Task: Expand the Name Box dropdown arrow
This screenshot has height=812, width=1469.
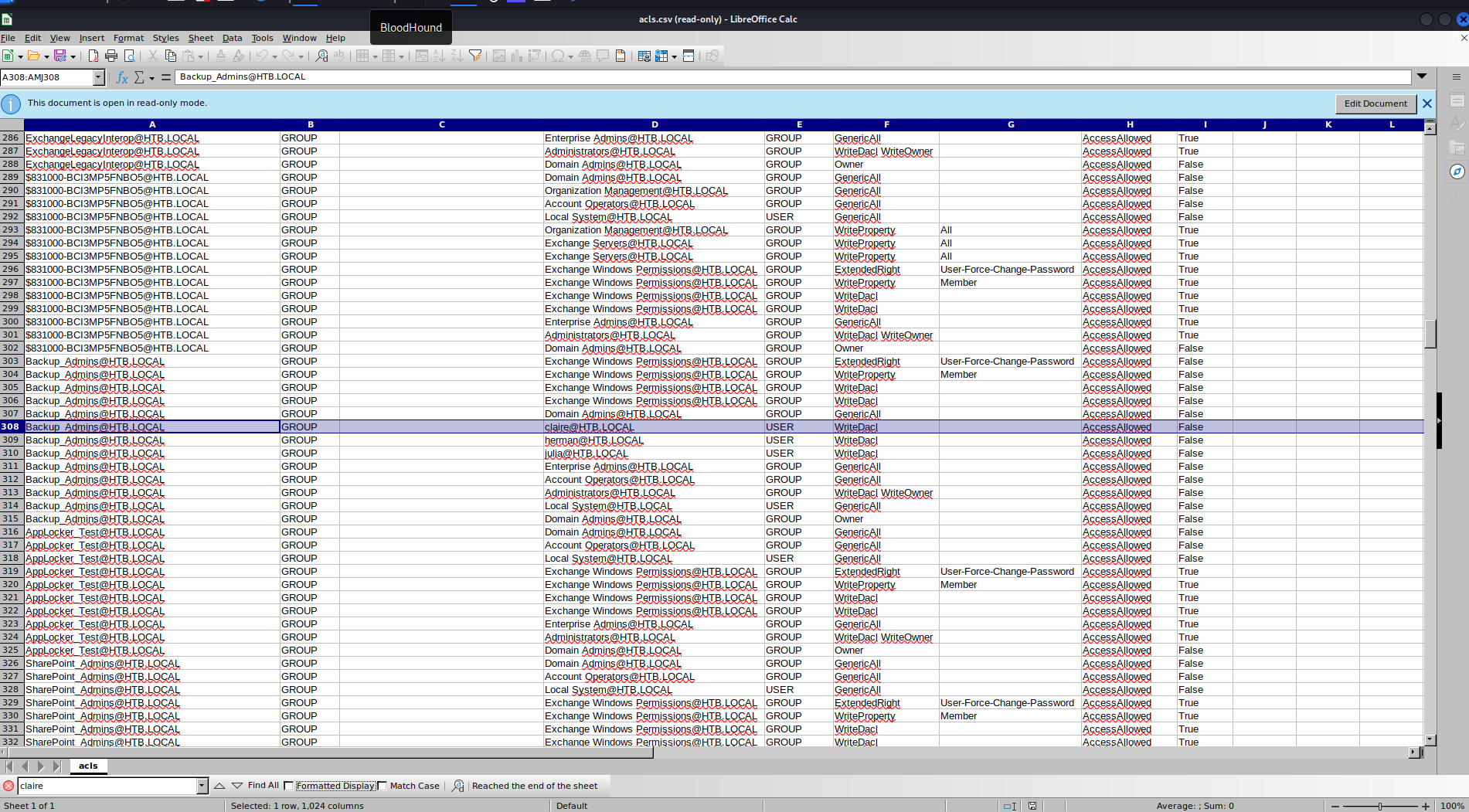Action: pyautogui.click(x=99, y=77)
